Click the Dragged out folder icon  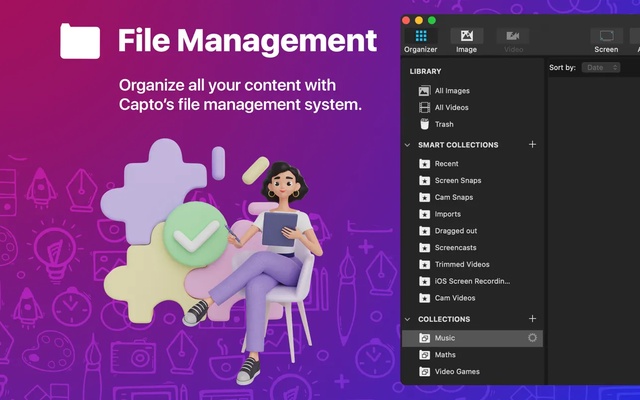(x=424, y=231)
